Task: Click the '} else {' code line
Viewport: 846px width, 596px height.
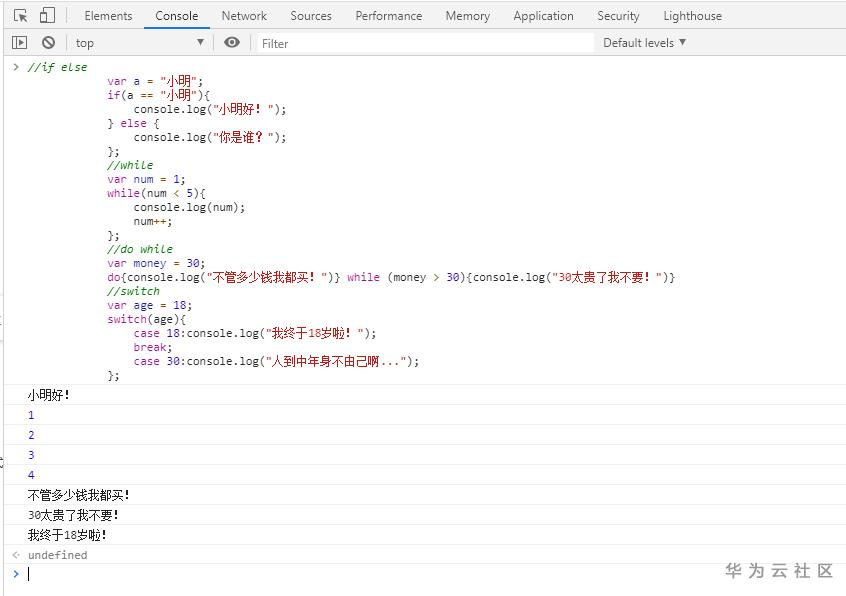Action: [x=133, y=123]
